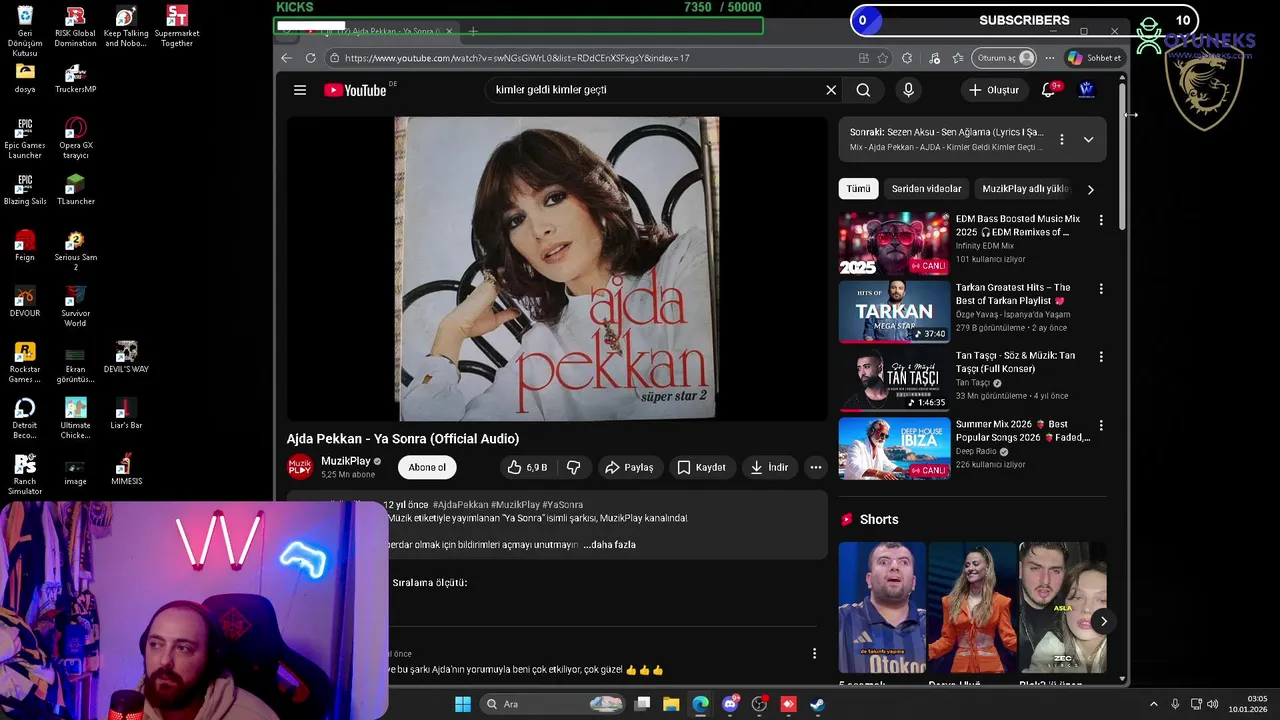Click the "Abone ol" subscribe button

coord(427,467)
